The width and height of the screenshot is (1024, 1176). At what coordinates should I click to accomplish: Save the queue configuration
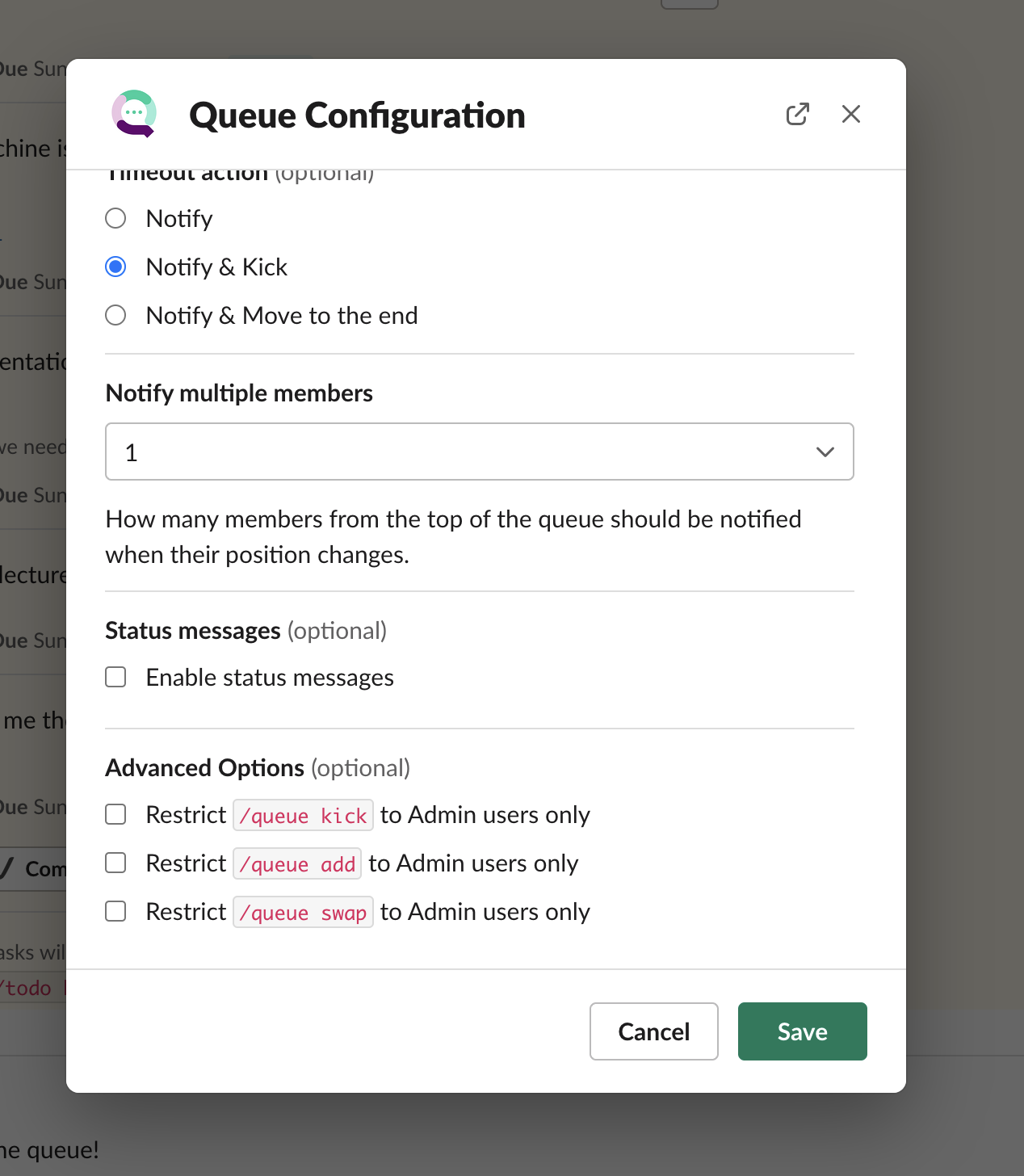click(x=802, y=1031)
